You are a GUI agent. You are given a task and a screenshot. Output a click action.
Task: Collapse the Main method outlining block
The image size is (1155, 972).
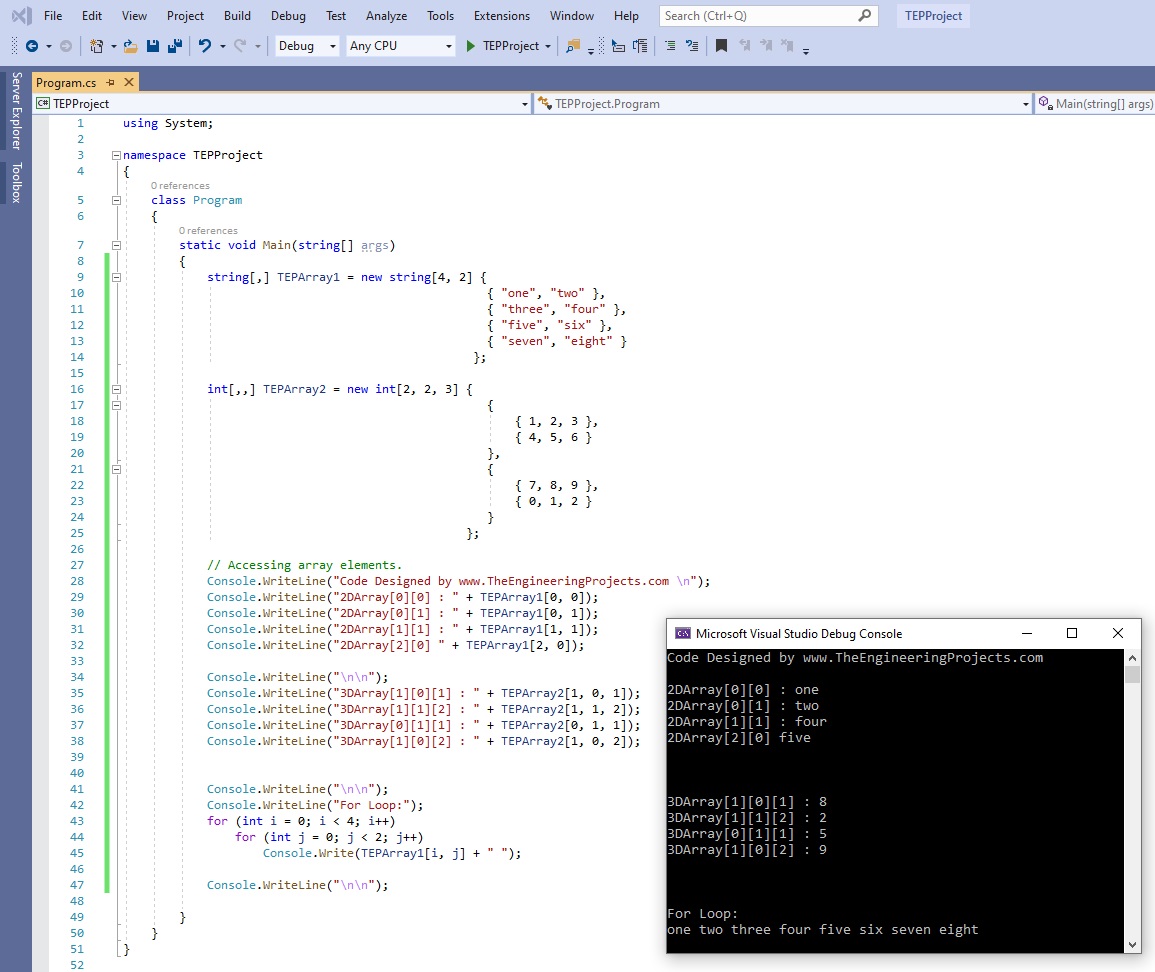tap(116, 246)
